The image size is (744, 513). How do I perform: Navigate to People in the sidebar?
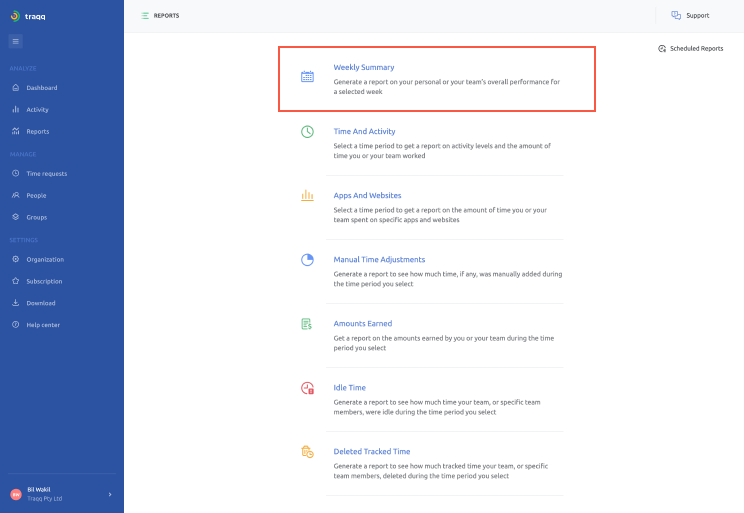pos(36,196)
